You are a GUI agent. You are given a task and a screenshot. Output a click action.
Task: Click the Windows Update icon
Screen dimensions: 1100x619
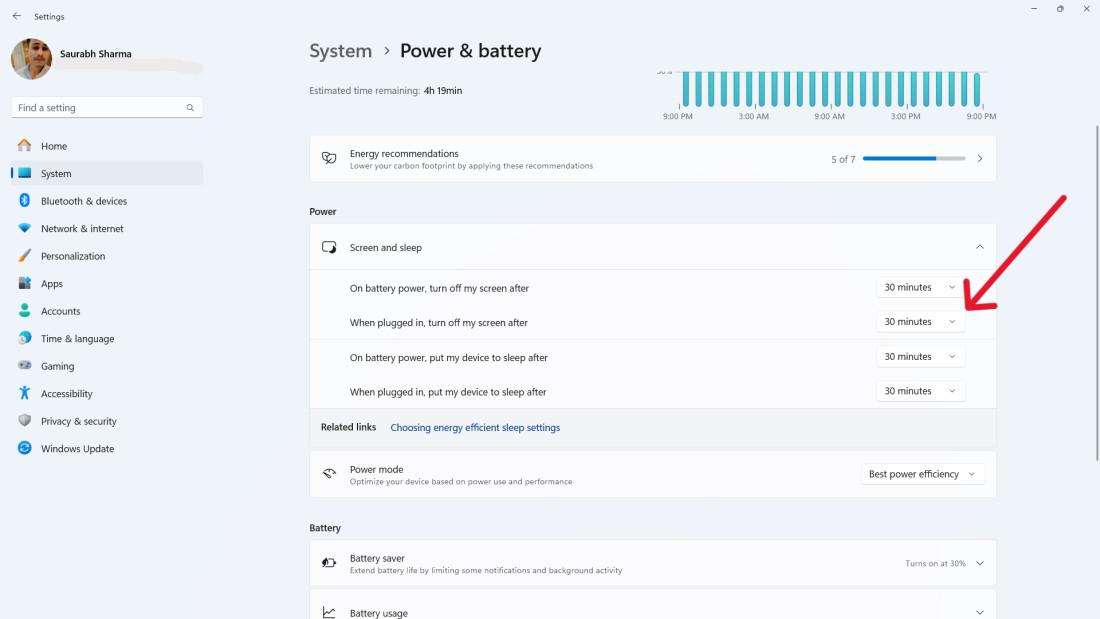tap(25, 449)
